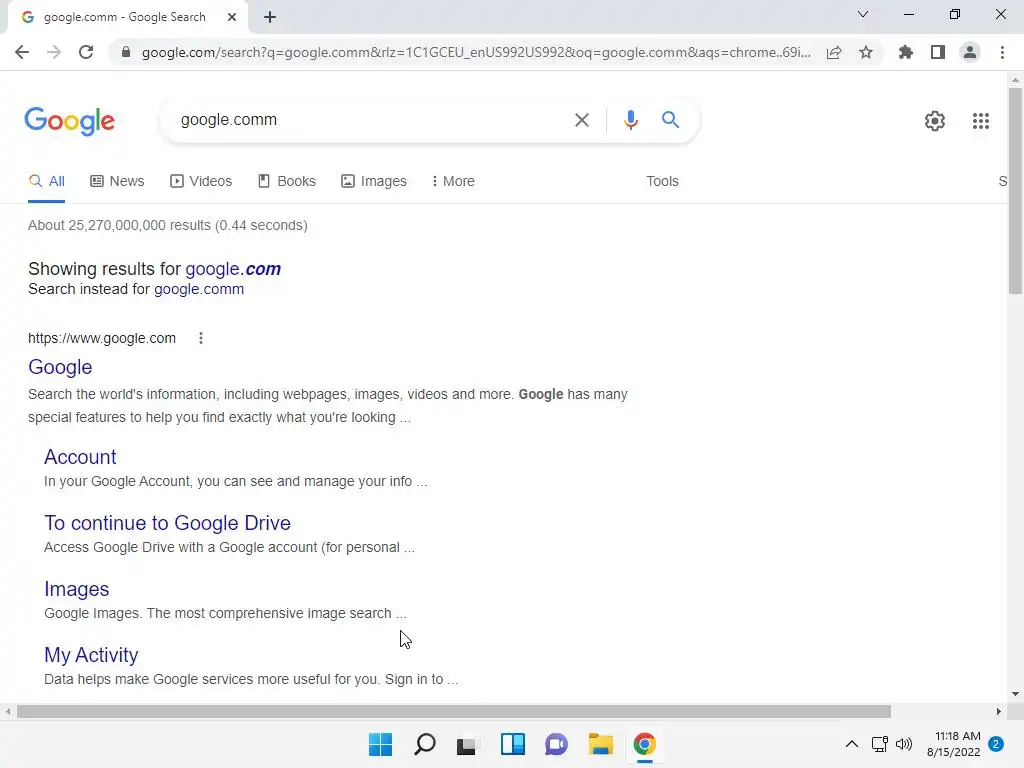The image size is (1024, 768).
Task: Follow the corrected google.com link
Action: tap(233, 269)
